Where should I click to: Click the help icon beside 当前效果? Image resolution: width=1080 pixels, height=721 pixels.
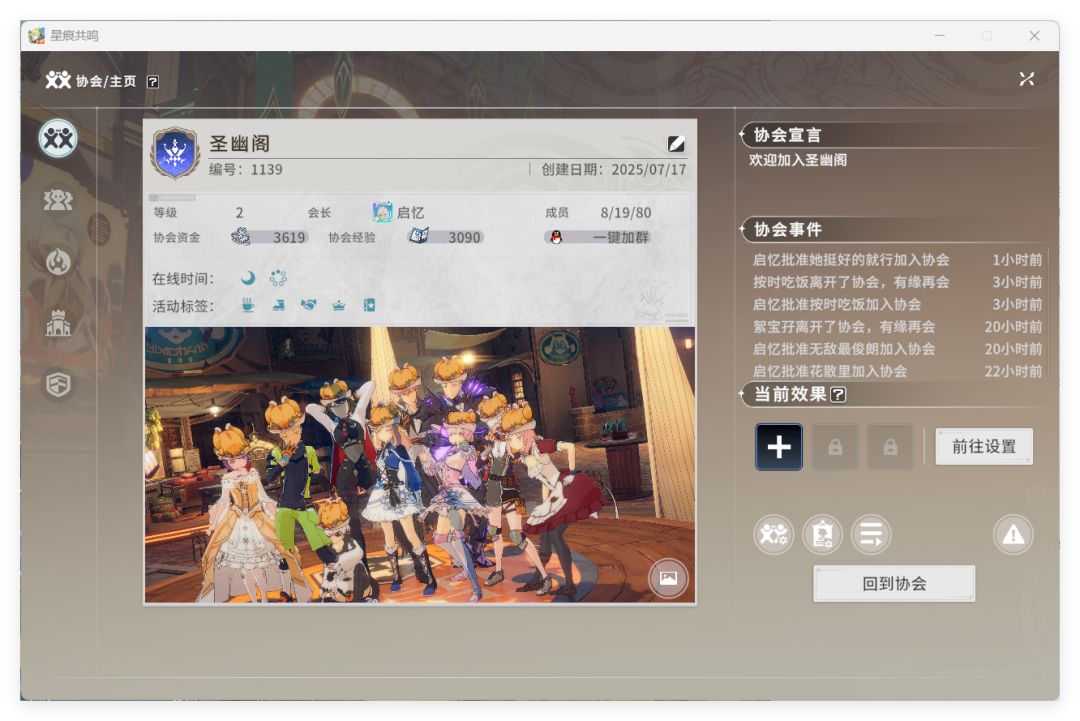838,395
